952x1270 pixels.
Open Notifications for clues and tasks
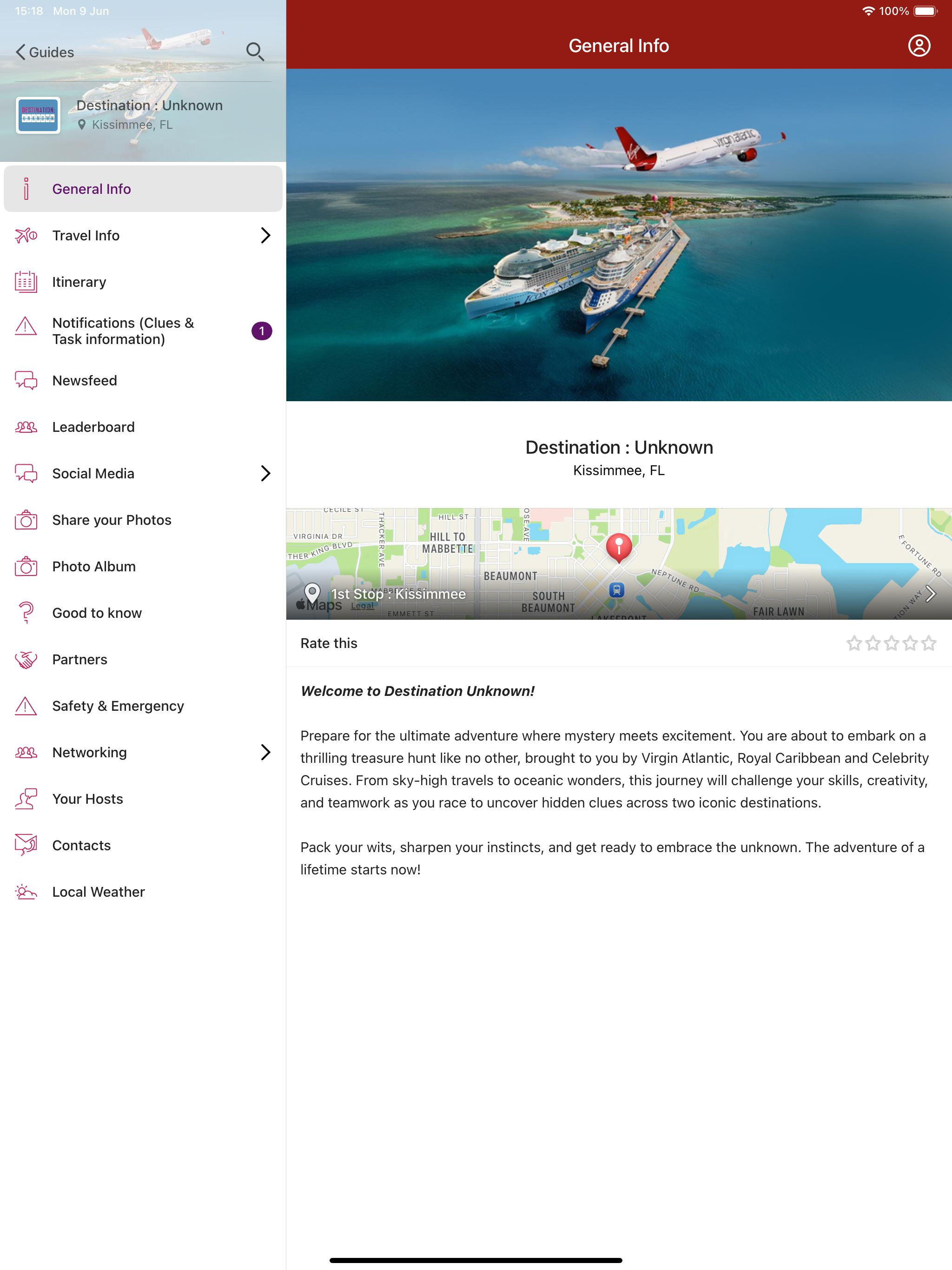[x=122, y=331]
